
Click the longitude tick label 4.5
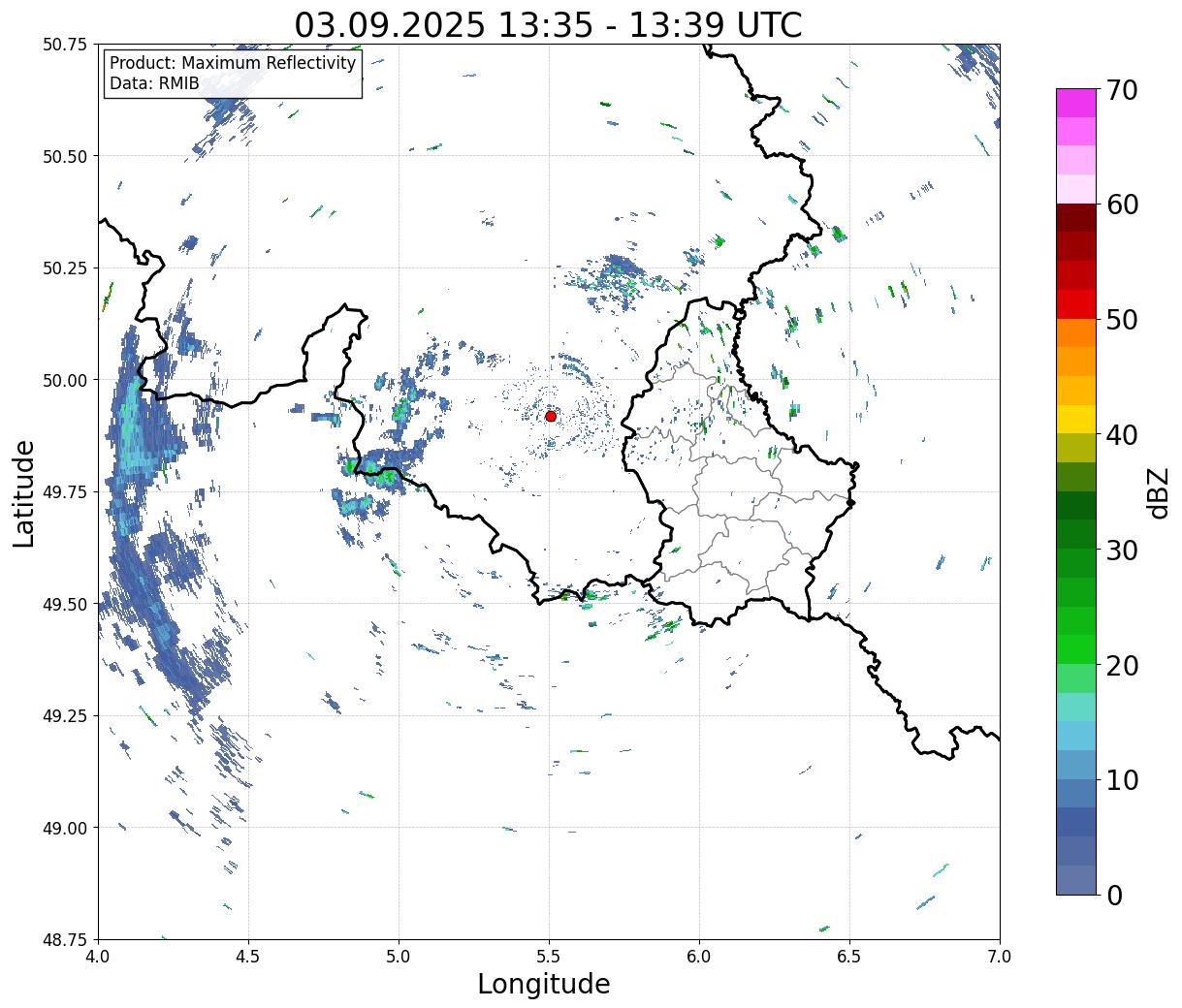[248, 956]
